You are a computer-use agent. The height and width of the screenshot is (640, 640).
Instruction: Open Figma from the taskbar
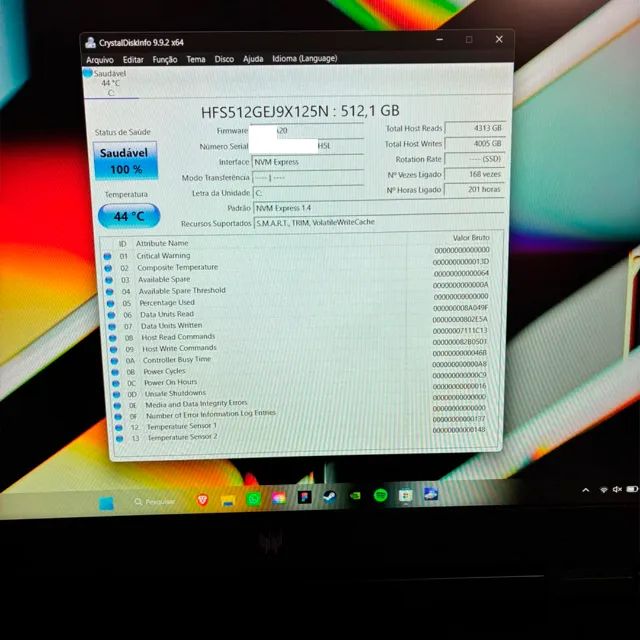[x=304, y=497]
